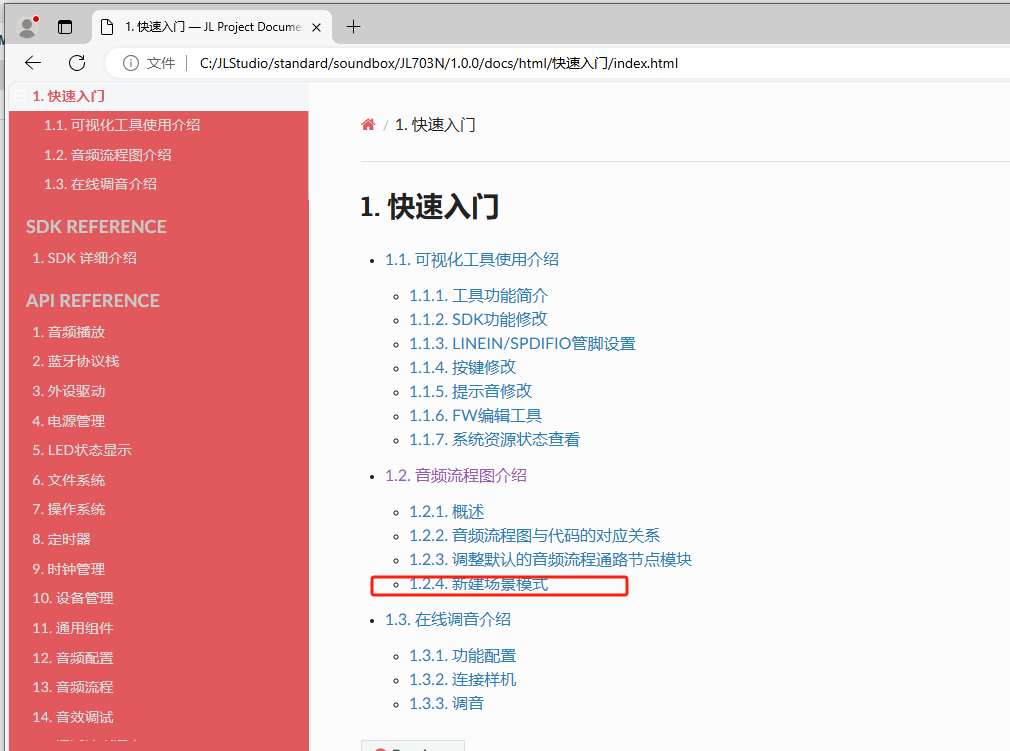1010x751 pixels.
Task: Go back to the previous page
Action: (x=33, y=63)
